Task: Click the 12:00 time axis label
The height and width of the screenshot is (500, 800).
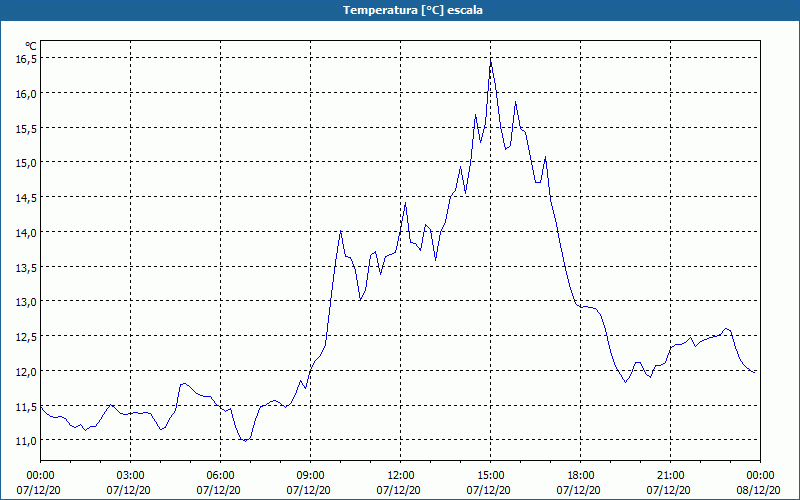Action: 401,476
